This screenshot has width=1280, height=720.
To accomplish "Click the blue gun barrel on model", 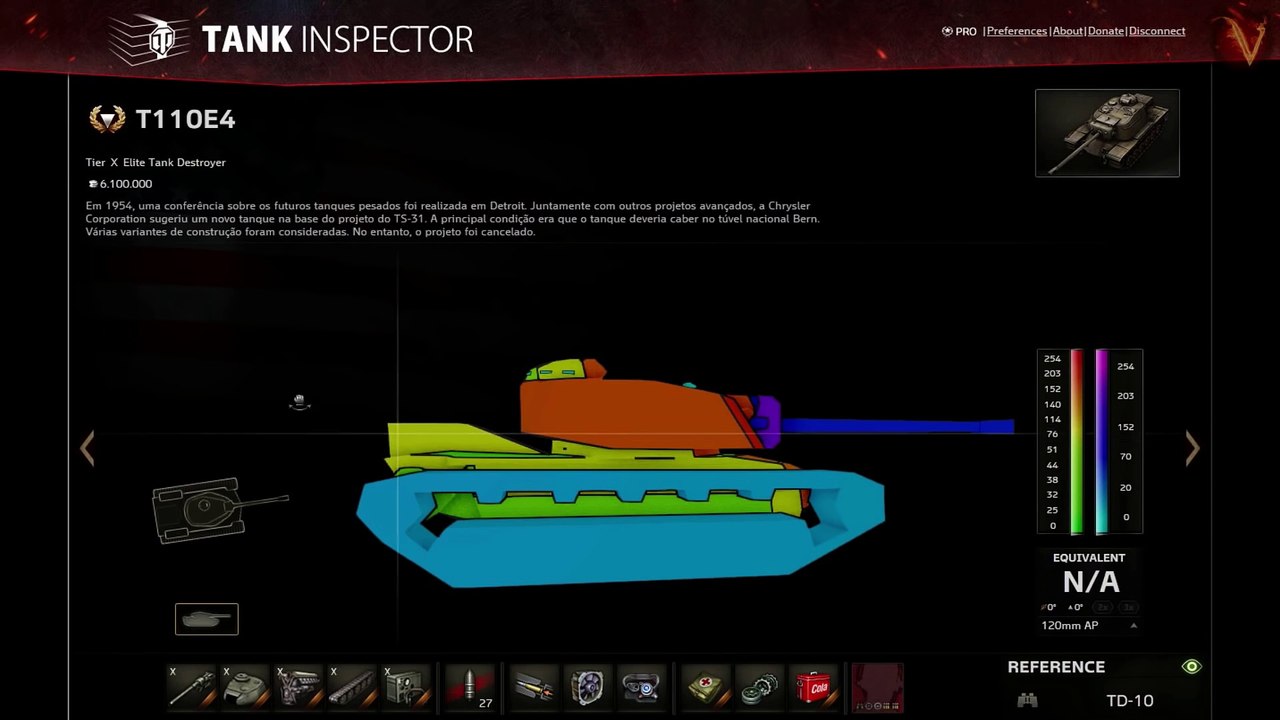I will [897, 427].
